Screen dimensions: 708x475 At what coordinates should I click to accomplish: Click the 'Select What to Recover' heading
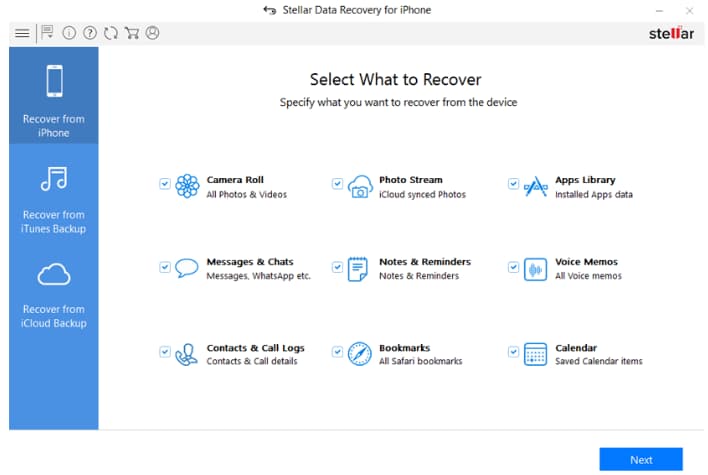point(396,79)
